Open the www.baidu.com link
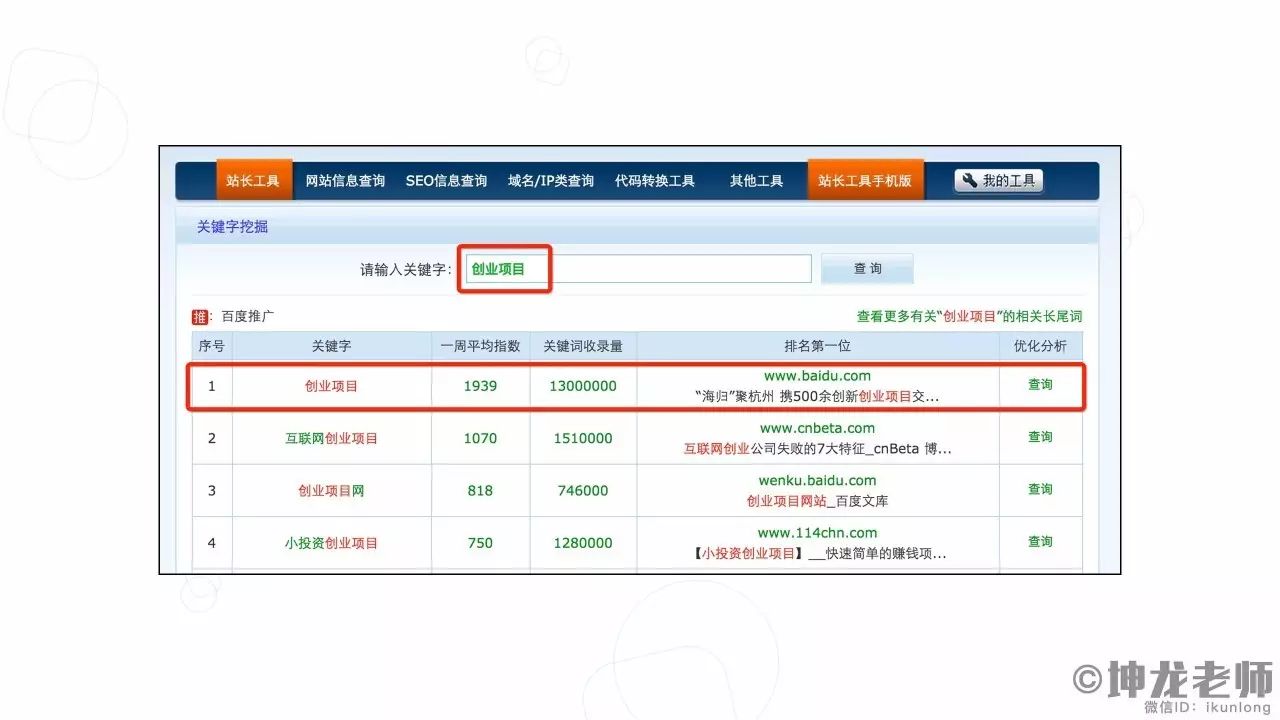Viewport: 1280px width, 720px height. (x=817, y=376)
